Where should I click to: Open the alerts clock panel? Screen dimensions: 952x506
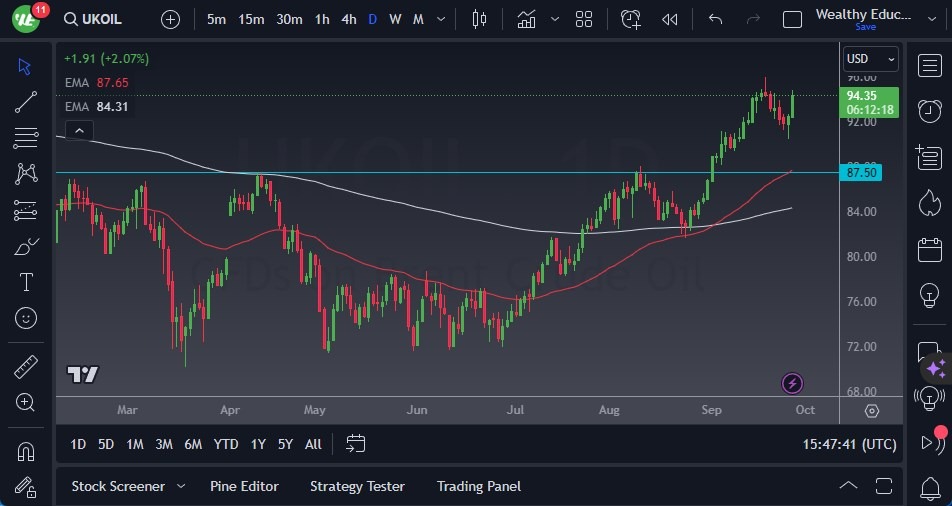(929, 110)
